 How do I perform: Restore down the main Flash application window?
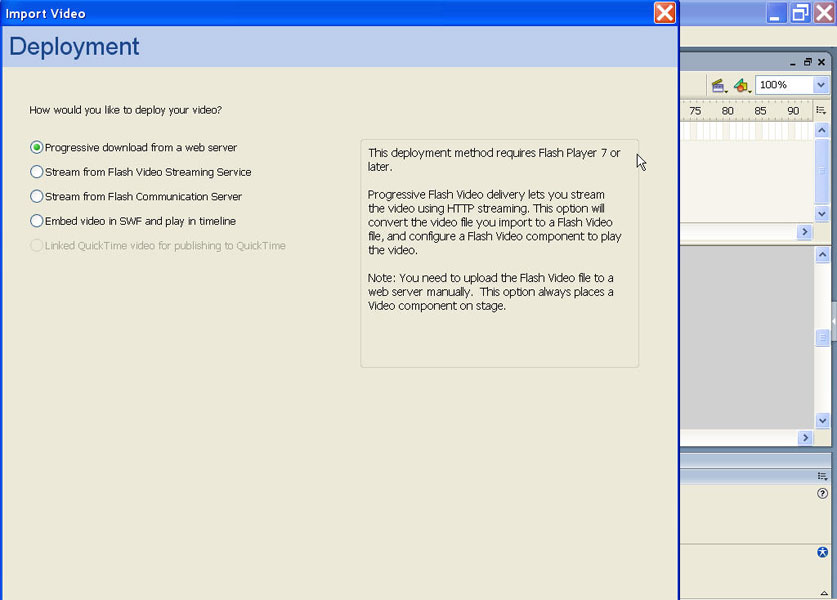(800, 13)
